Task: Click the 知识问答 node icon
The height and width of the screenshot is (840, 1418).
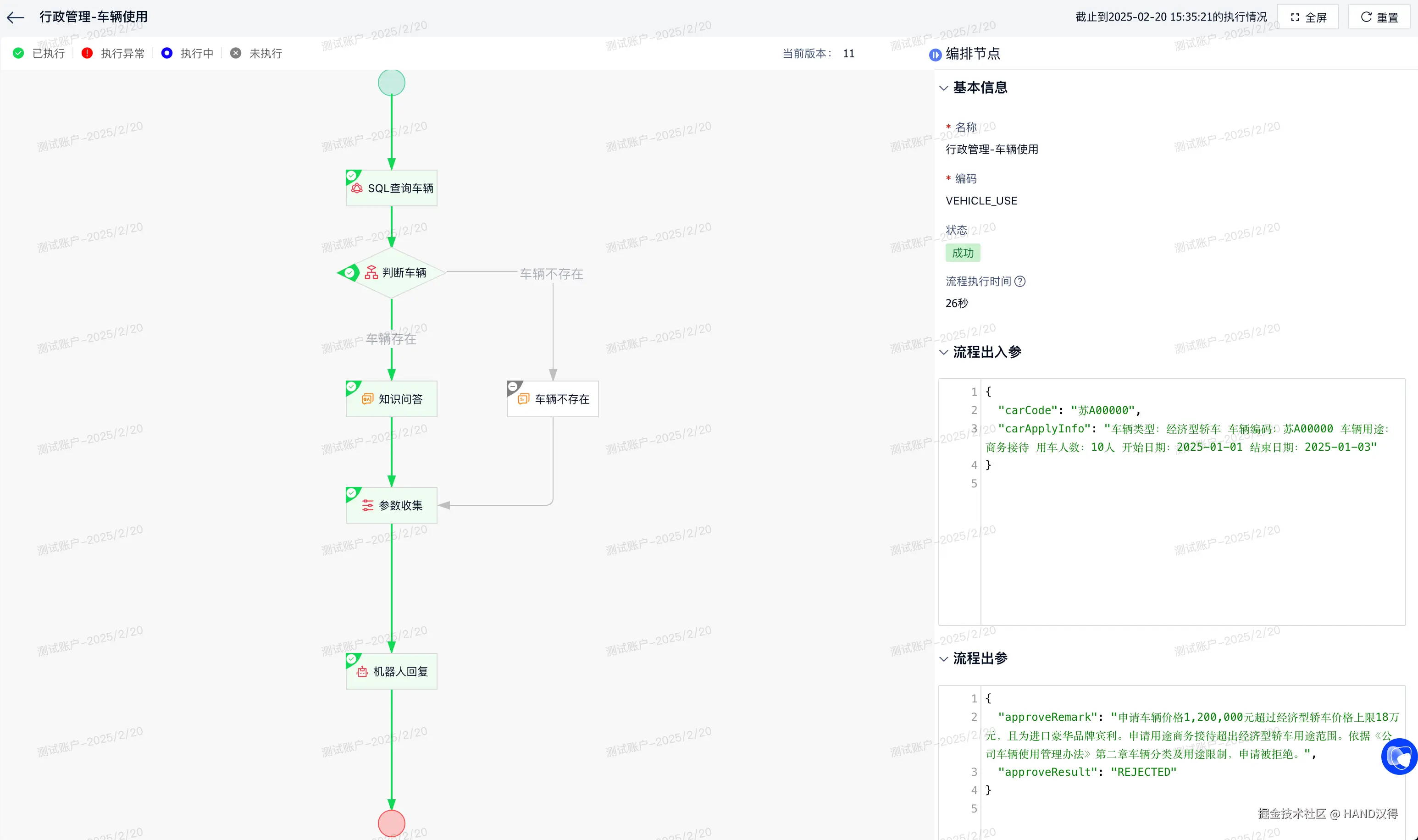Action: (x=367, y=399)
